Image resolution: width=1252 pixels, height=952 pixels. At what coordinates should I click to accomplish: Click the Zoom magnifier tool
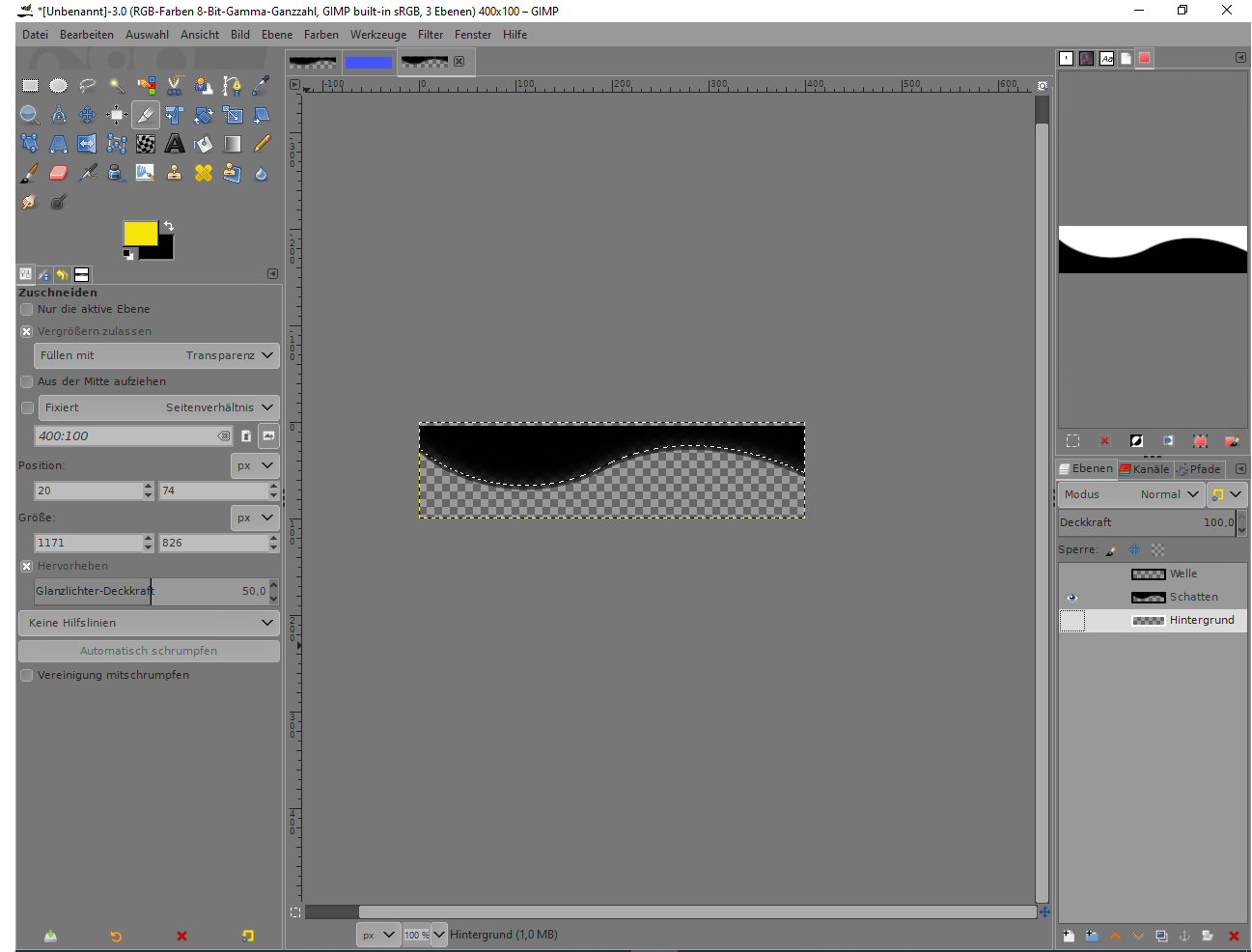30,115
